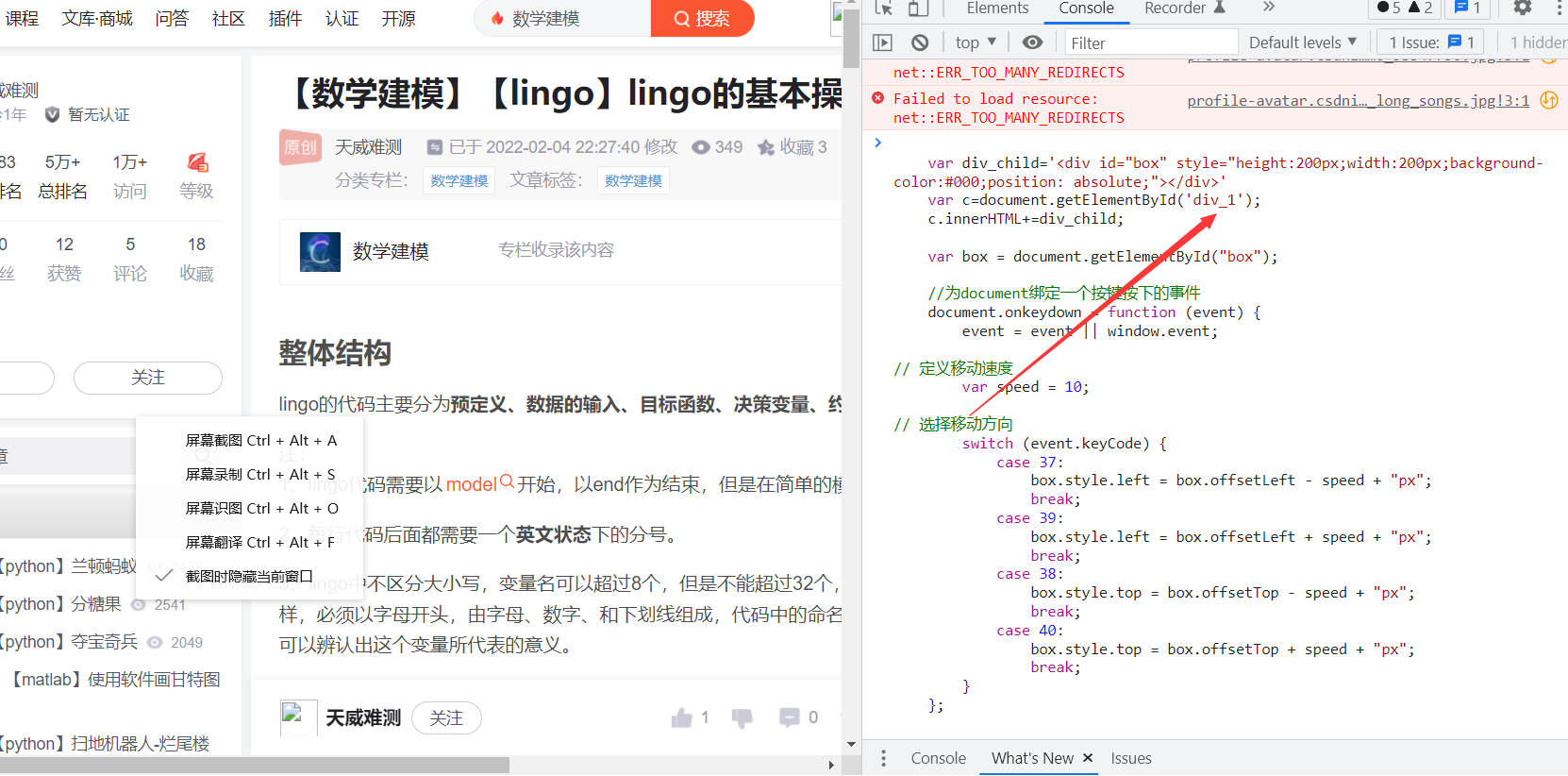
Task: Open the 【python】夺宝奇兵 article link
Action: click(x=69, y=642)
